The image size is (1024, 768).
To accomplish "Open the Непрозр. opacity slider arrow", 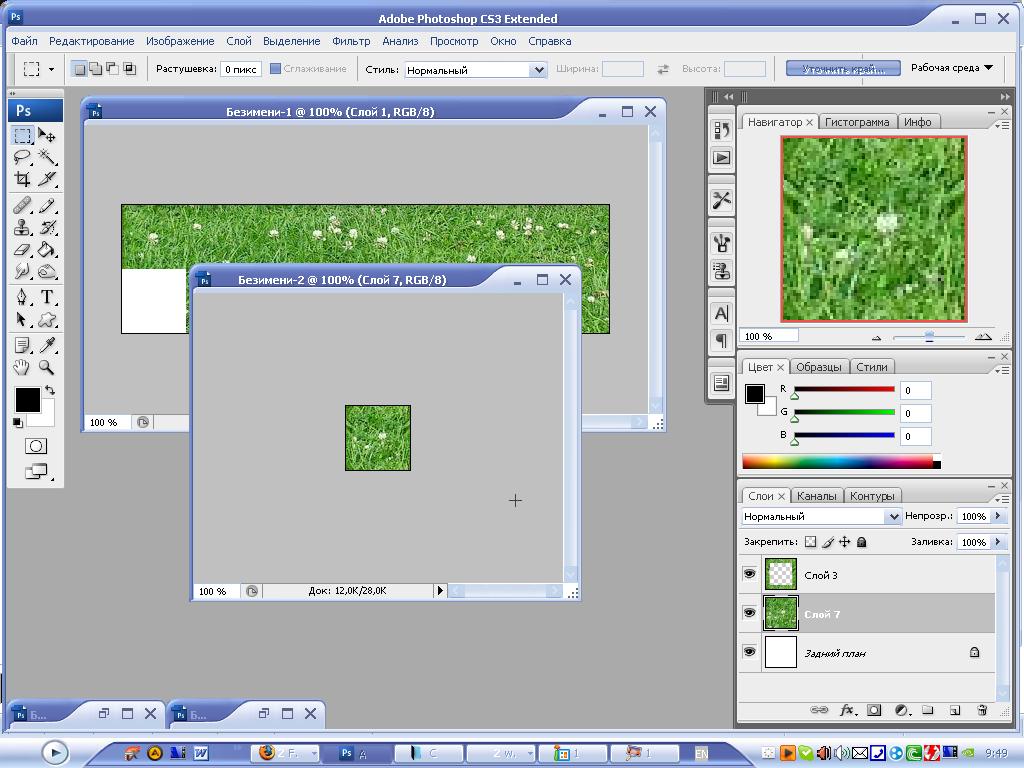I will tap(997, 516).
